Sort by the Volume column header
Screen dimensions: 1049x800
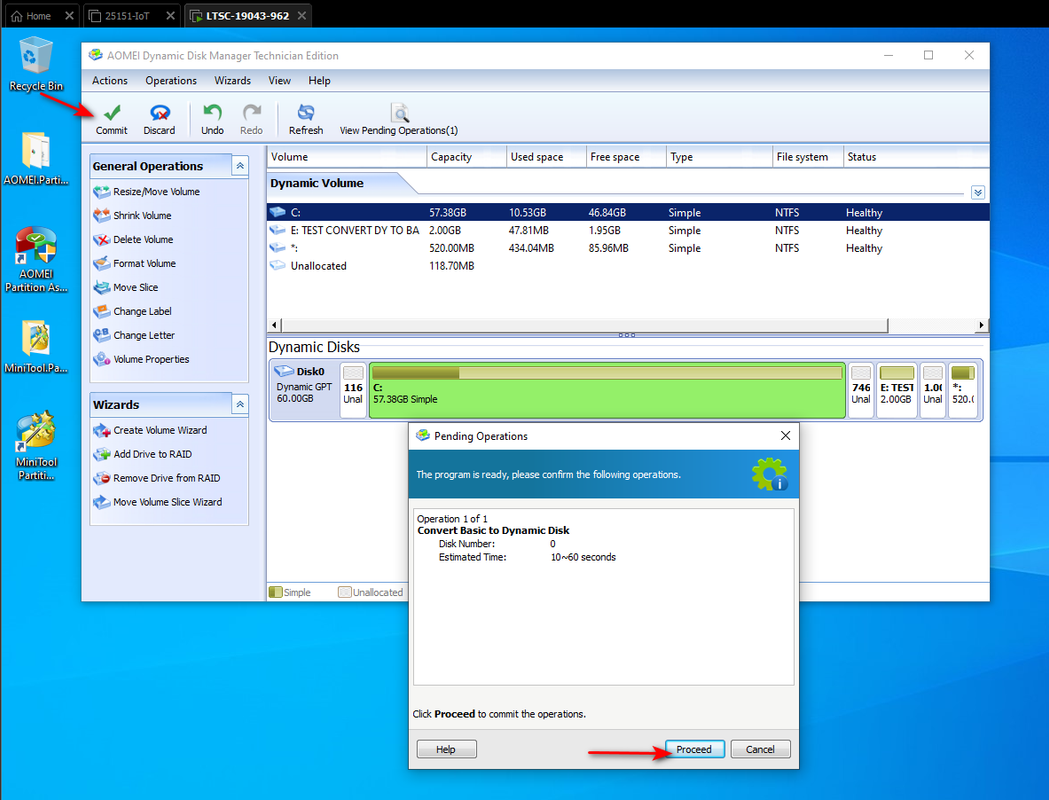pos(347,157)
